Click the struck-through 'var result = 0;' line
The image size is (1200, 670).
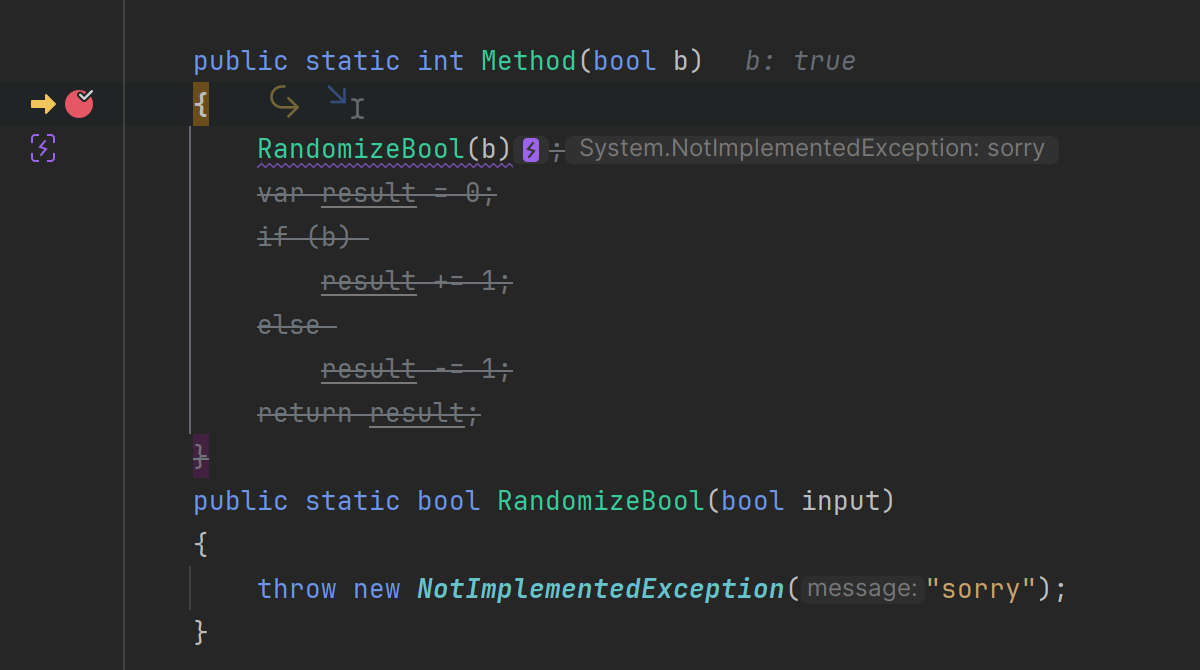coord(377,193)
